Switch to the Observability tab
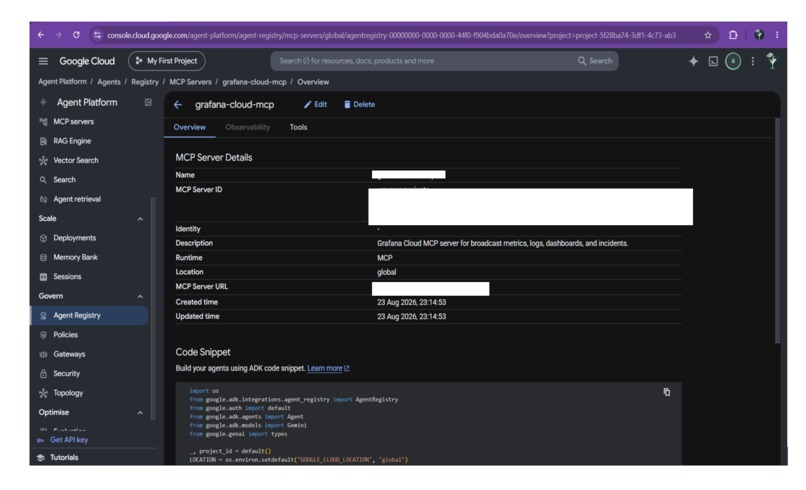The image size is (806, 490). point(247,128)
